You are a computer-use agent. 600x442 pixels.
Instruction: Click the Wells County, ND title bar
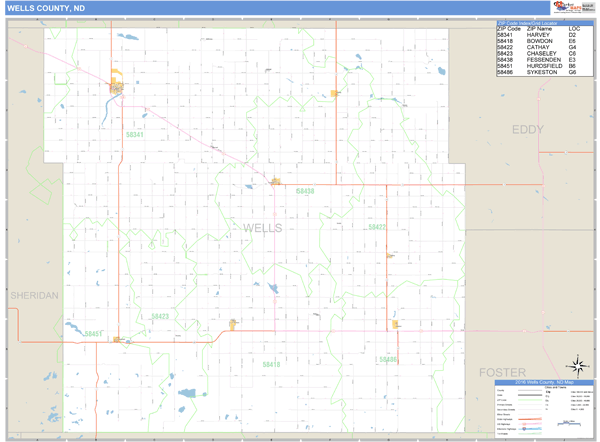point(200,8)
